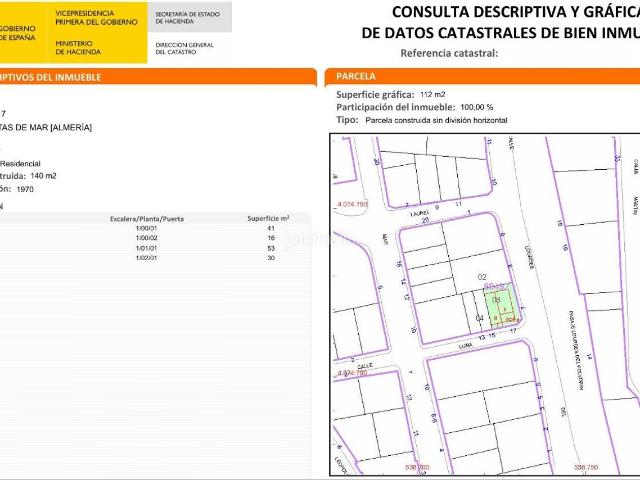The width and height of the screenshot is (640, 480).
Task: Click the Escalera/Planta/Puerta column header
Action: 147,218
